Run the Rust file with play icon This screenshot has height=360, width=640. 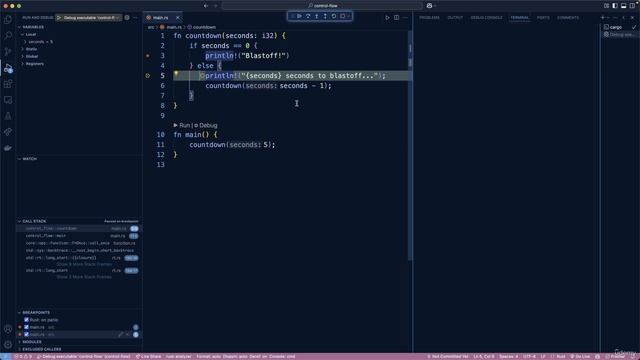coord(387,18)
